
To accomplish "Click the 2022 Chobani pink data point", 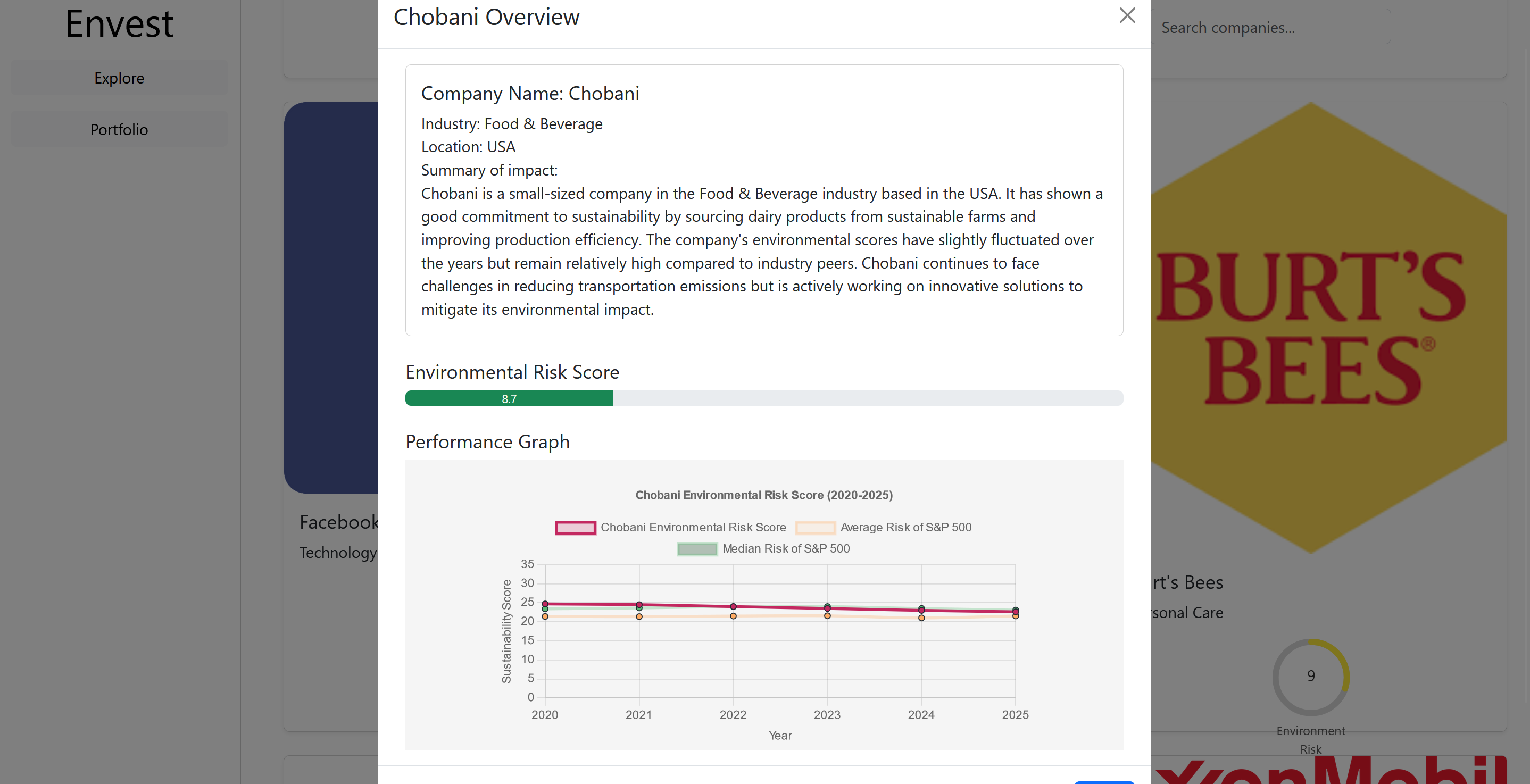I will [x=733, y=606].
